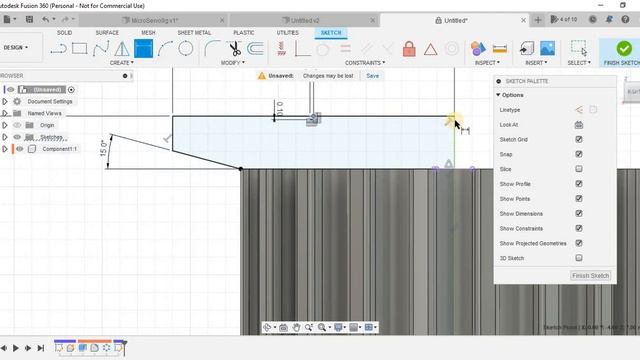Switch to the SURFACE tab
Viewport: 640px width, 360px height.
click(x=107, y=33)
